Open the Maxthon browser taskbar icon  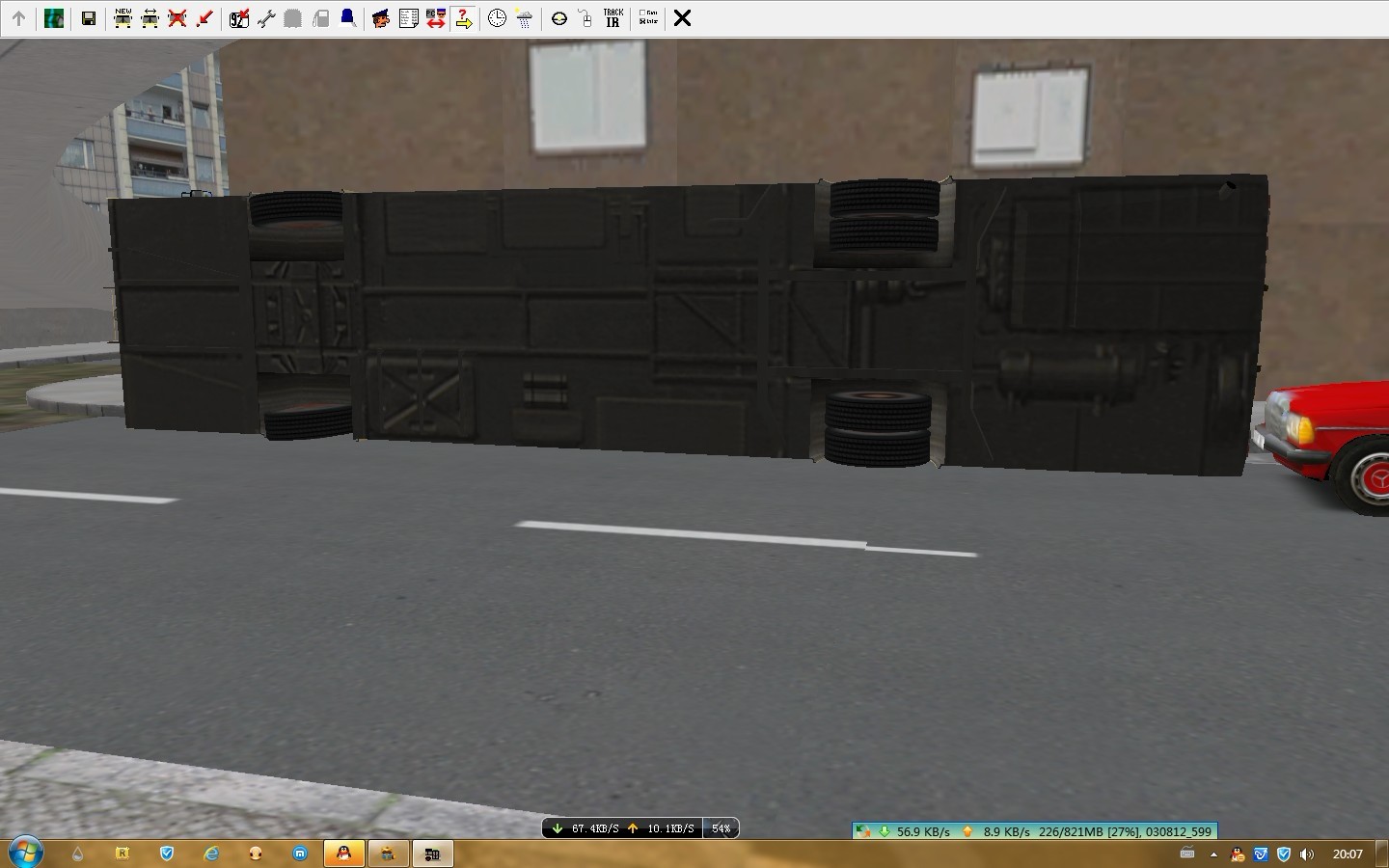coord(300,854)
